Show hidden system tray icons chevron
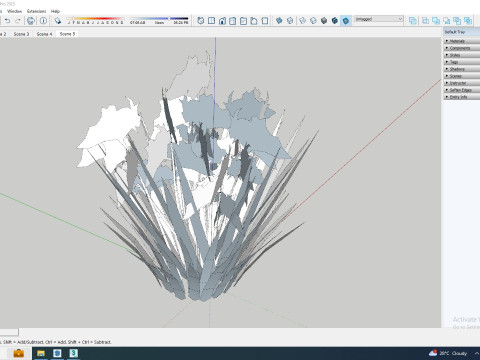 [476, 353]
